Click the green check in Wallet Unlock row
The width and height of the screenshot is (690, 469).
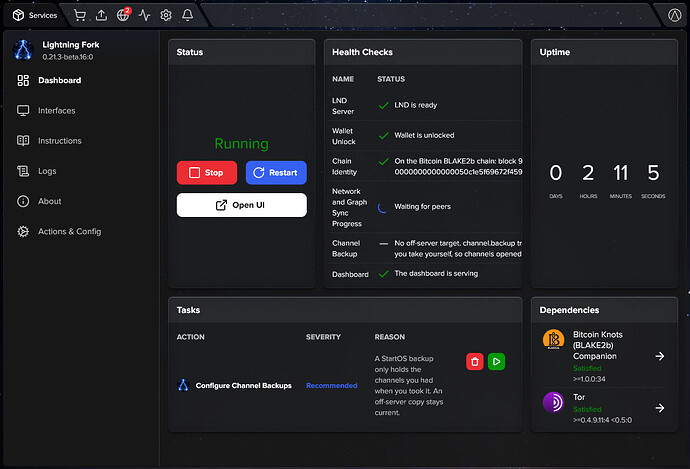click(383, 136)
